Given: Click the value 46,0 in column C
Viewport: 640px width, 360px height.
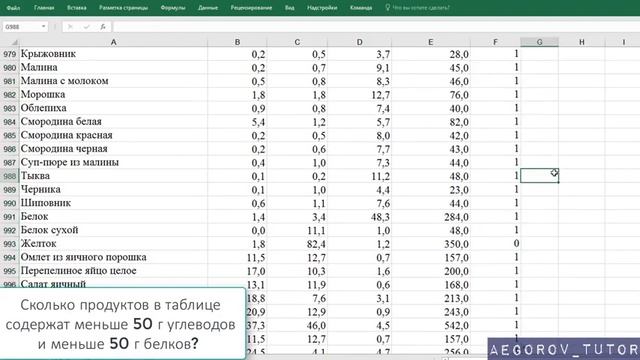Looking at the screenshot, I should 316,326.
